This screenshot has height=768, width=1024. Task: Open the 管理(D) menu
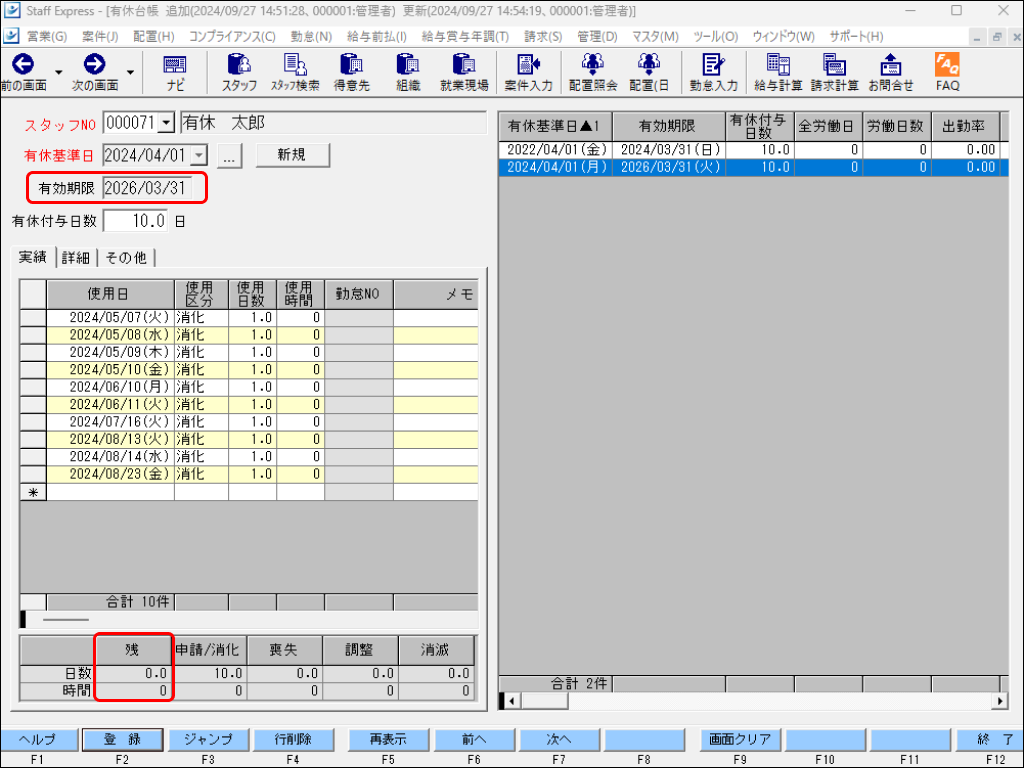(597, 37)
